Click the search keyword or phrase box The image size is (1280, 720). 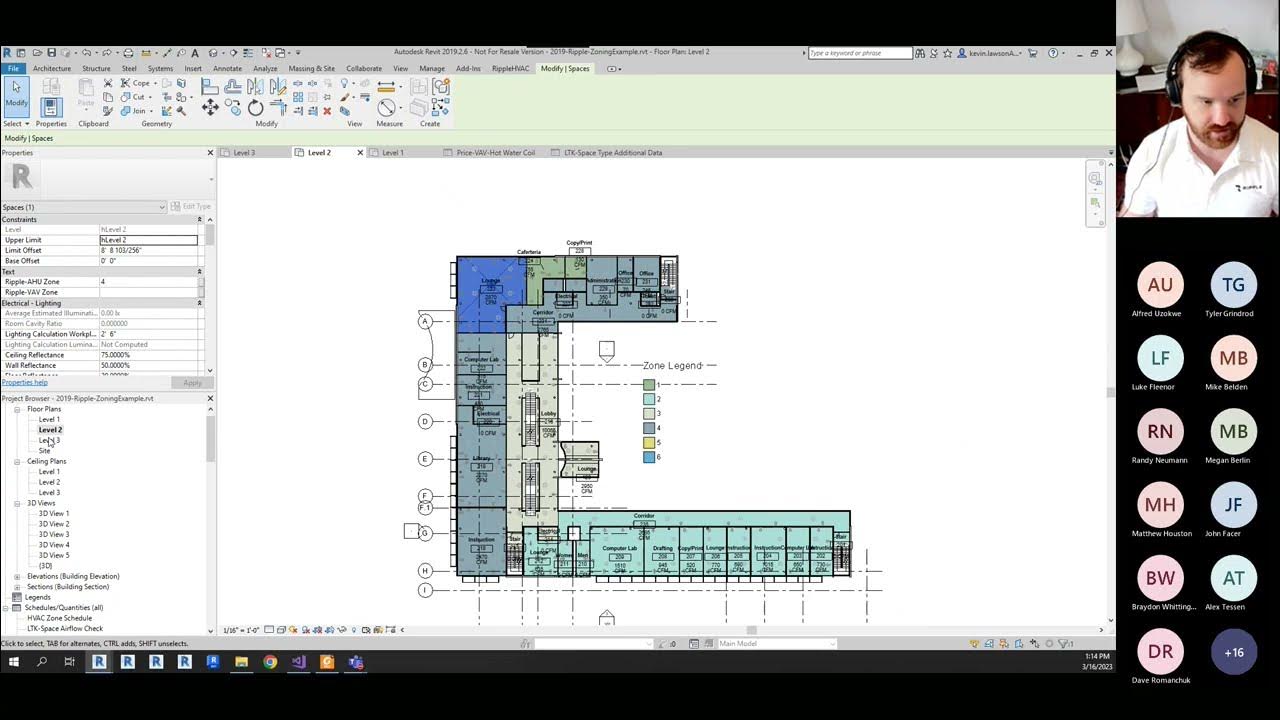click(860, 53)
